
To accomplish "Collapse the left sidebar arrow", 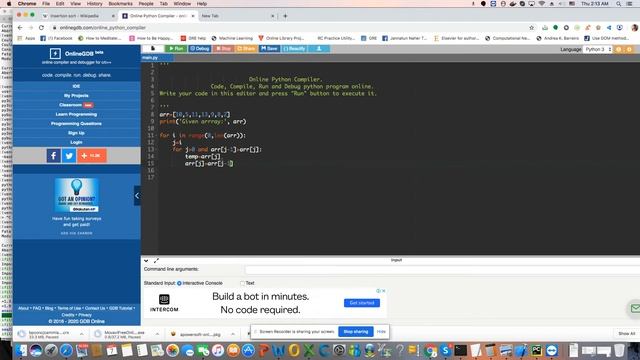I will tap(137, 196).
